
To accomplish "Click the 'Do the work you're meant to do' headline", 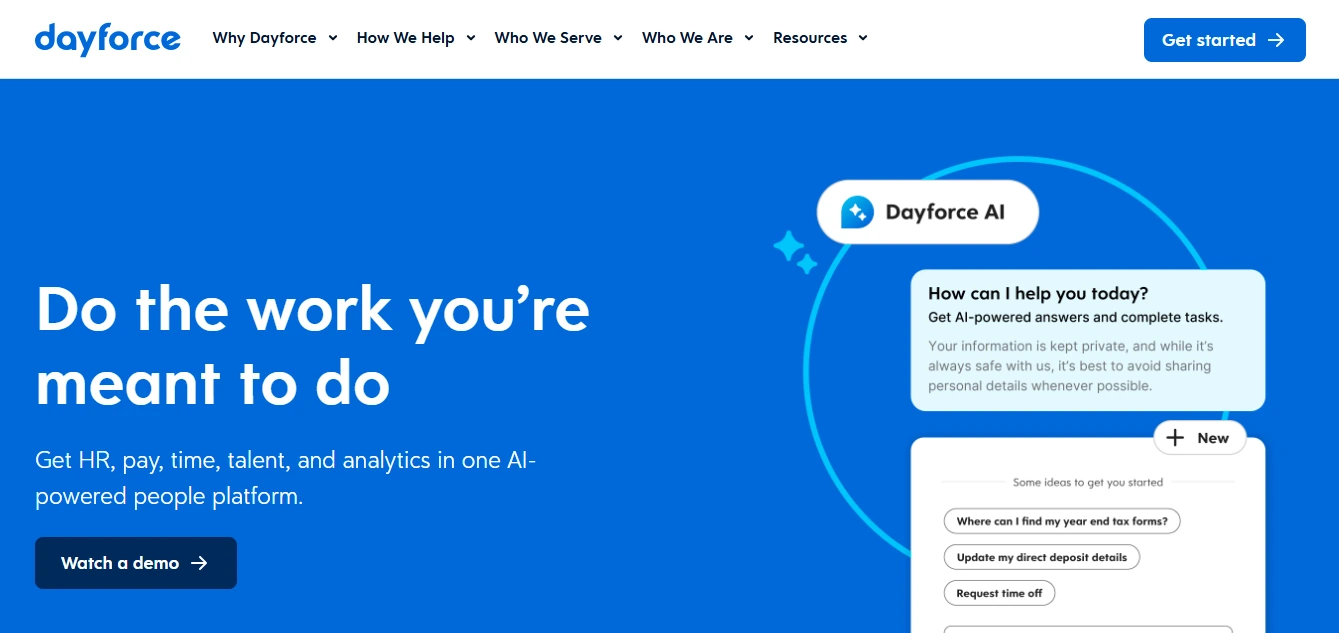I will 312,346.
